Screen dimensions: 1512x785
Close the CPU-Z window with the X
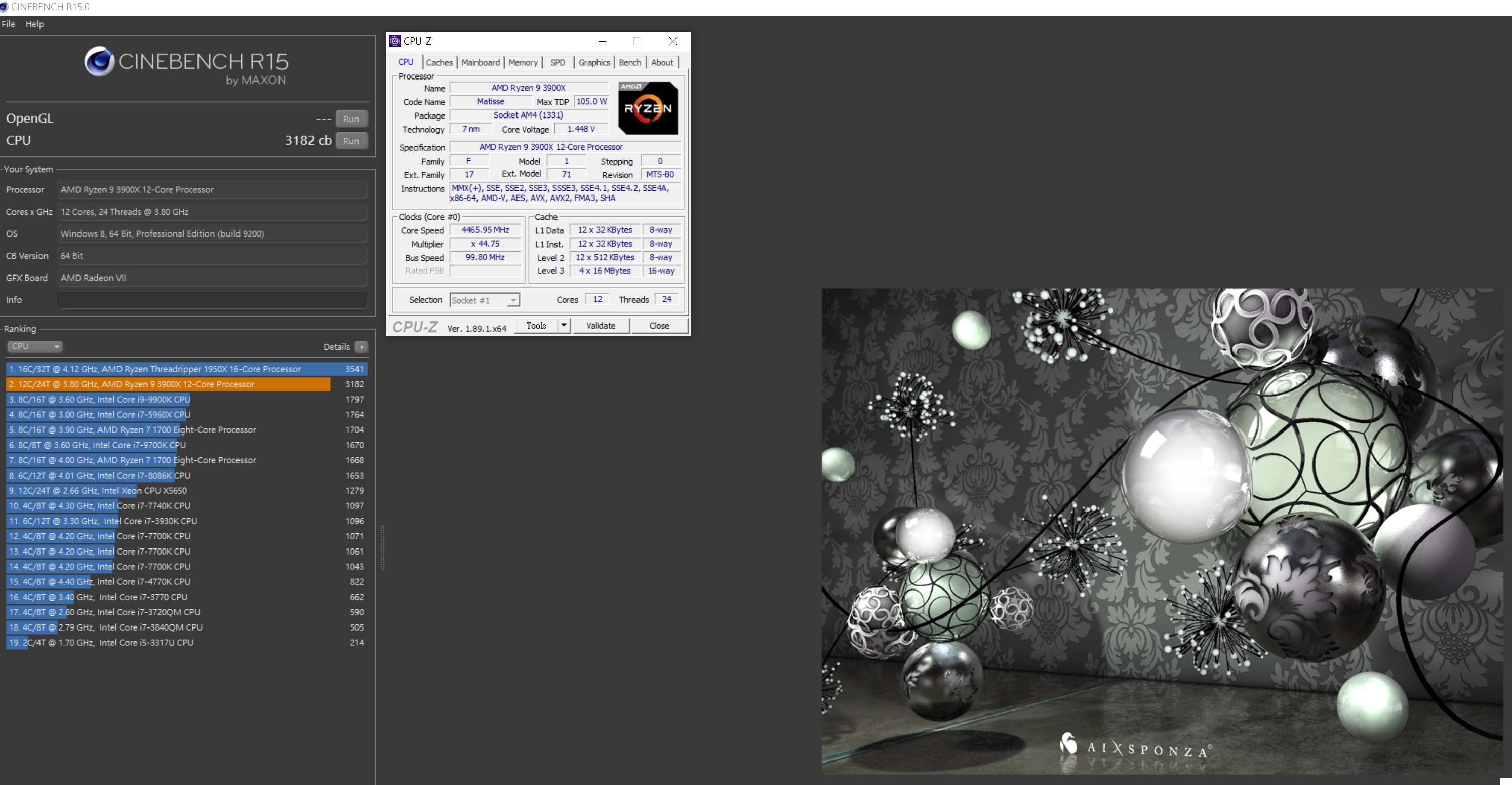pyautogui.click(x=673, y=41)
